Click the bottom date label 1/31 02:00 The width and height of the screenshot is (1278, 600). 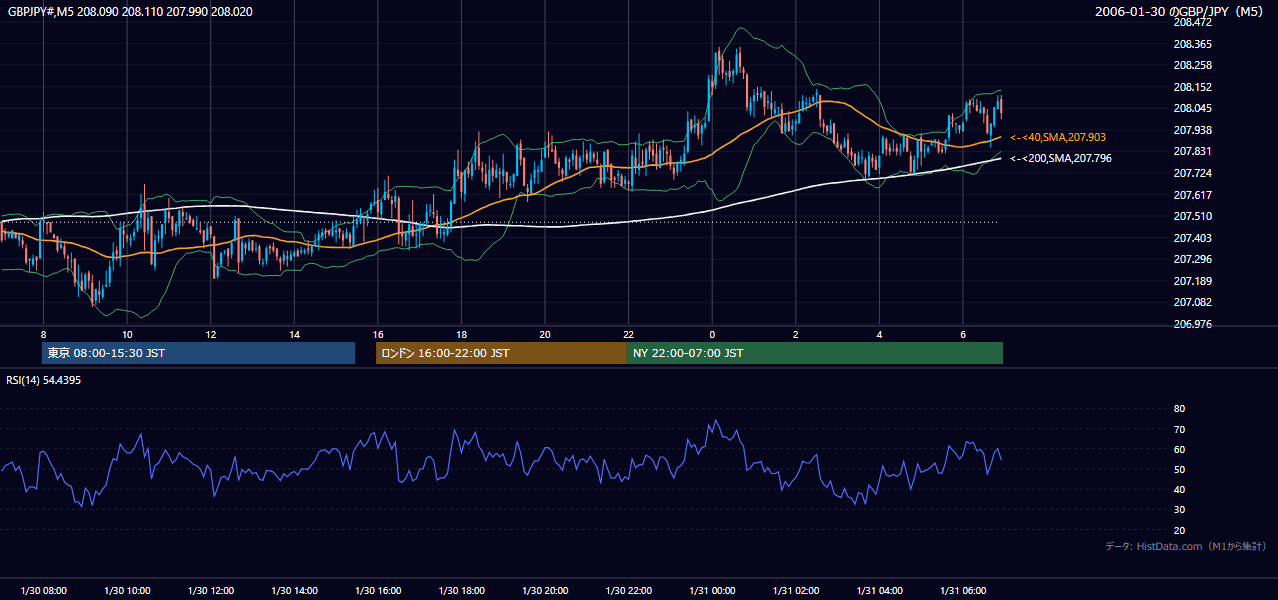[x=796, y=591]
